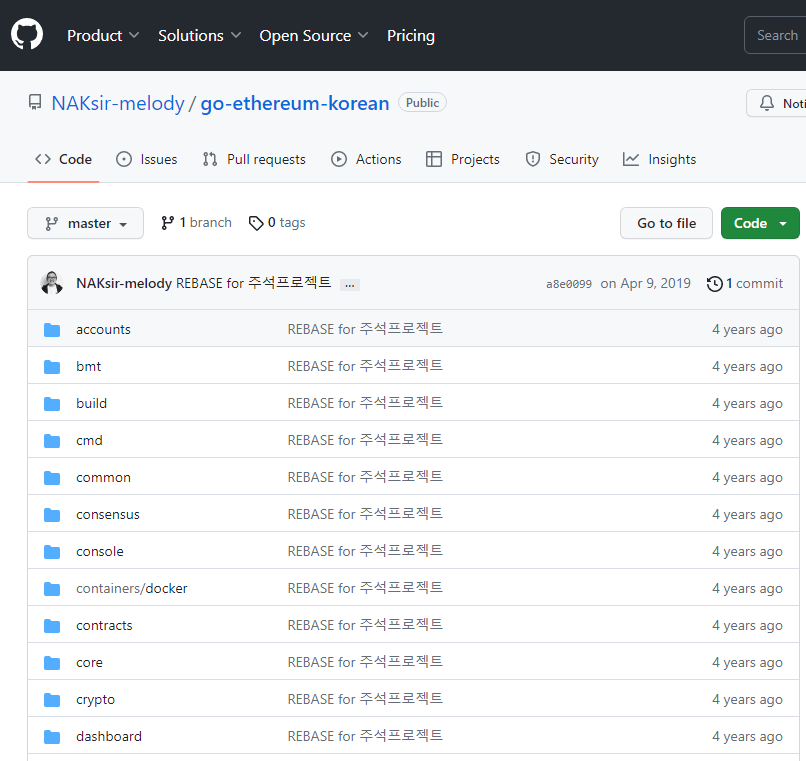Open the bmt folder name

point(88,367)
